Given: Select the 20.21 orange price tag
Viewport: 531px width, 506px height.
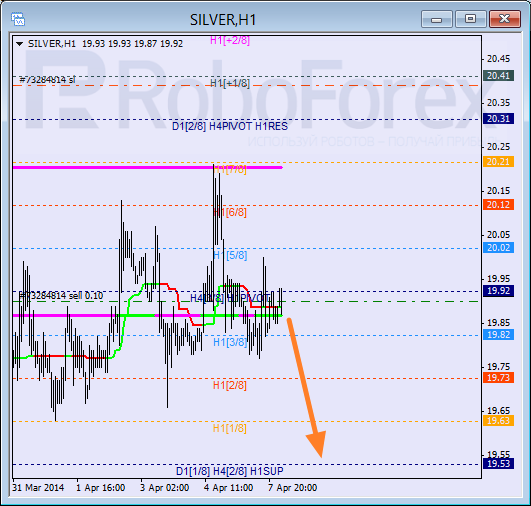Looking at the screenshot, I should tap(498, 162).
